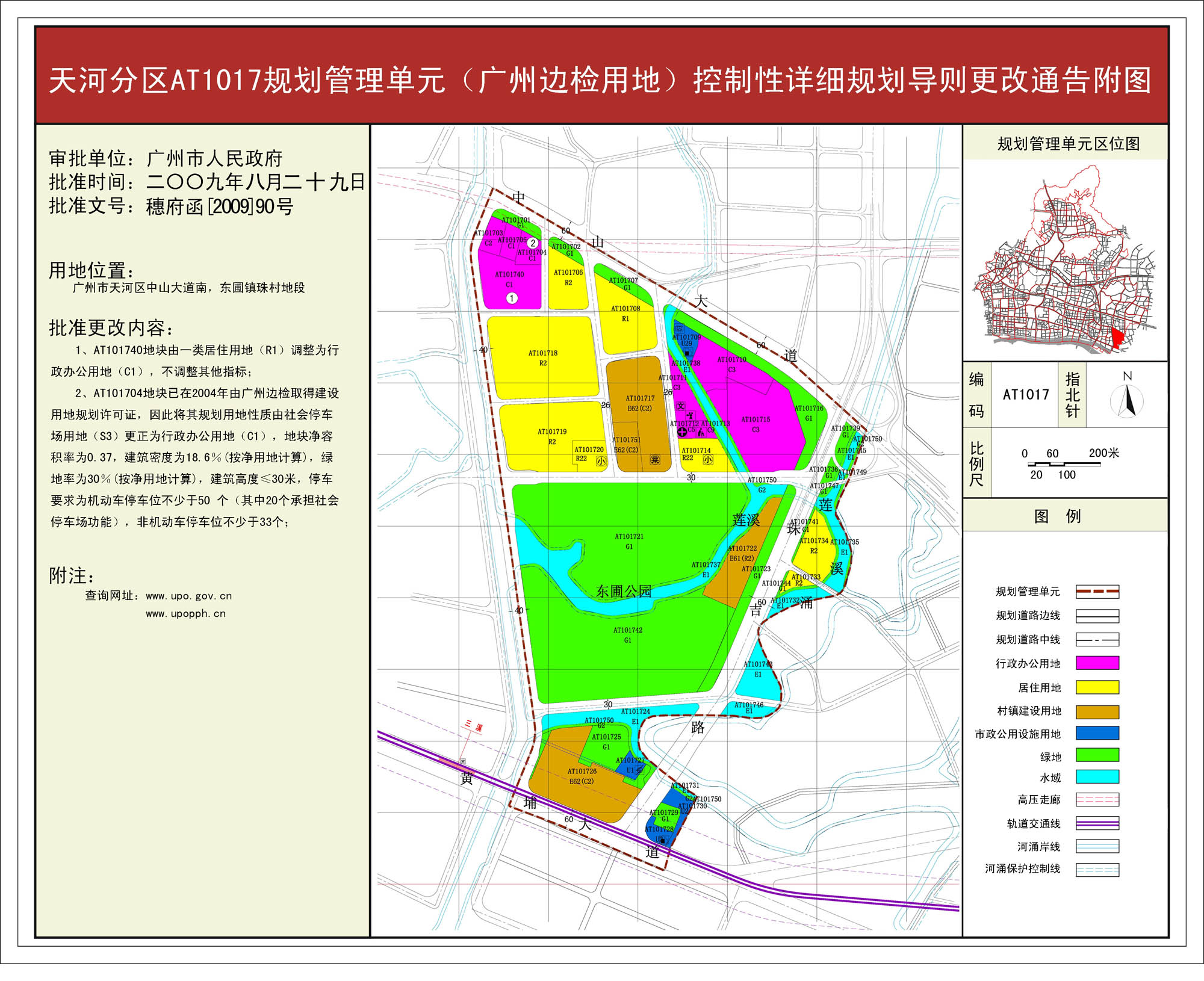Click the circled number 1 marker on the map
Viewport: 1204px width, 981px height.
pyautogui.click(x=512, y=298)
